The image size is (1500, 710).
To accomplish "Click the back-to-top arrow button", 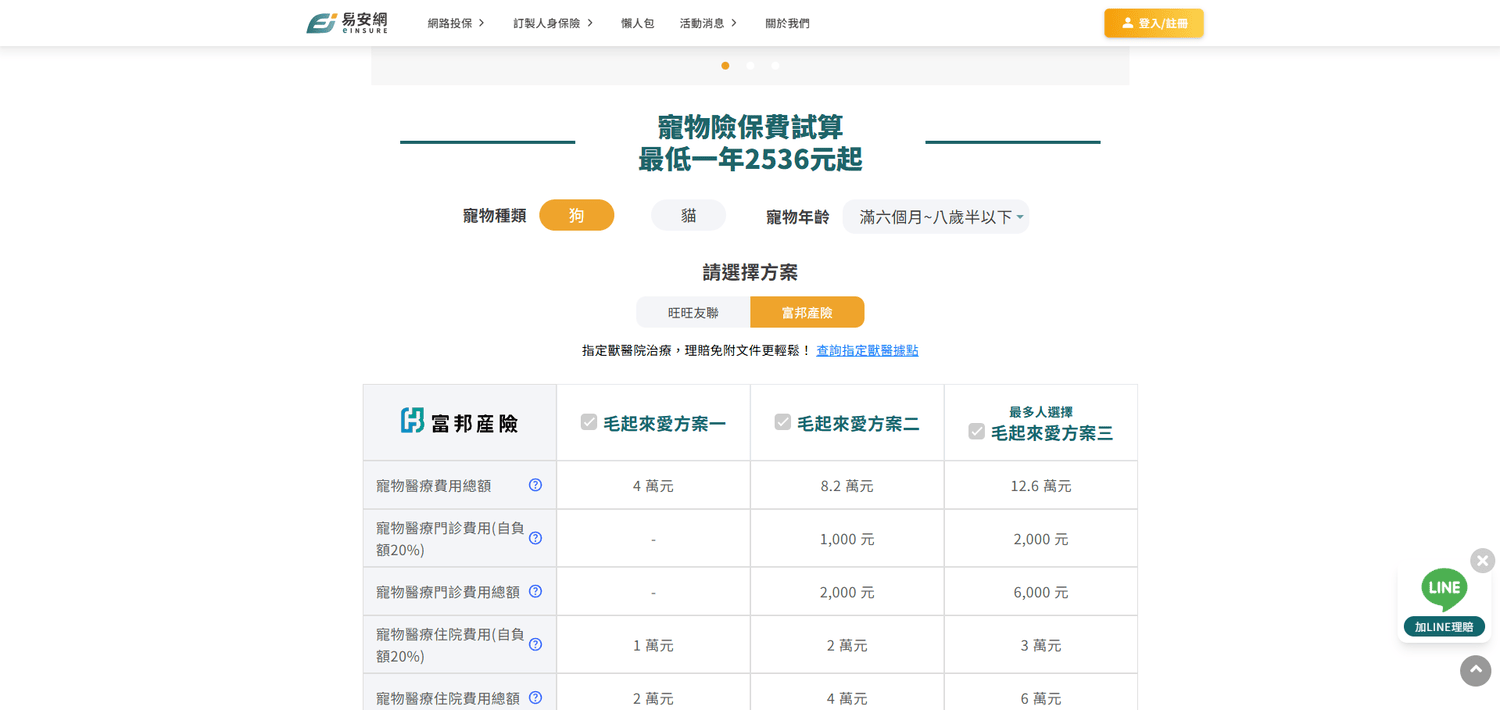I will (1475, 670).
